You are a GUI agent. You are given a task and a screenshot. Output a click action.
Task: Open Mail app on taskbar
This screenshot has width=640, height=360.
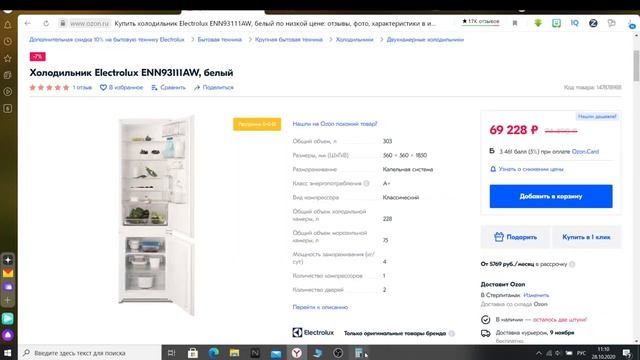click(276, 353)
